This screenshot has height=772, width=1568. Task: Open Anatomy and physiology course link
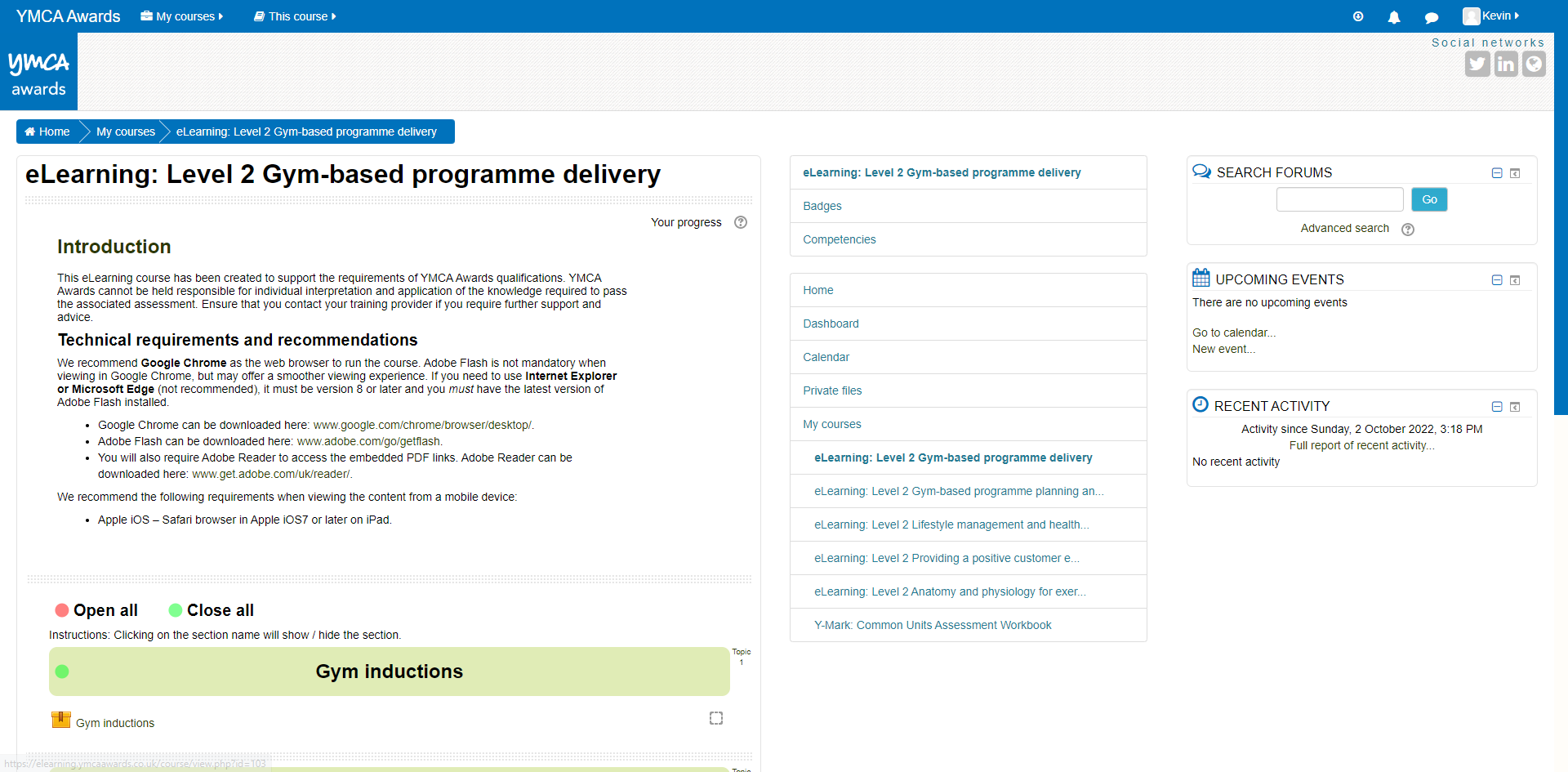(x=950, y=591)
